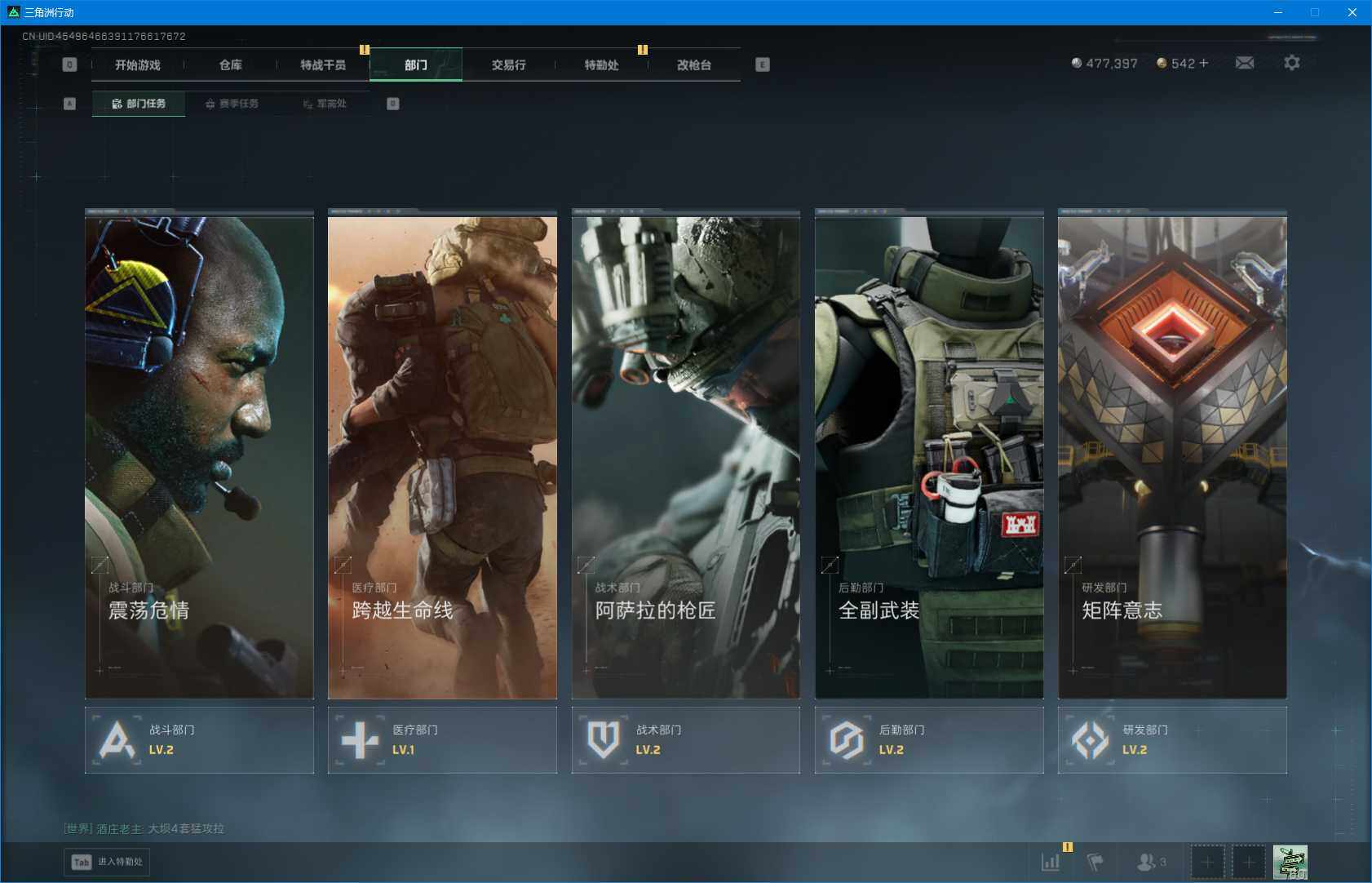
Task: Open the 全副武装 logistics department card
Action: [928, 457]
